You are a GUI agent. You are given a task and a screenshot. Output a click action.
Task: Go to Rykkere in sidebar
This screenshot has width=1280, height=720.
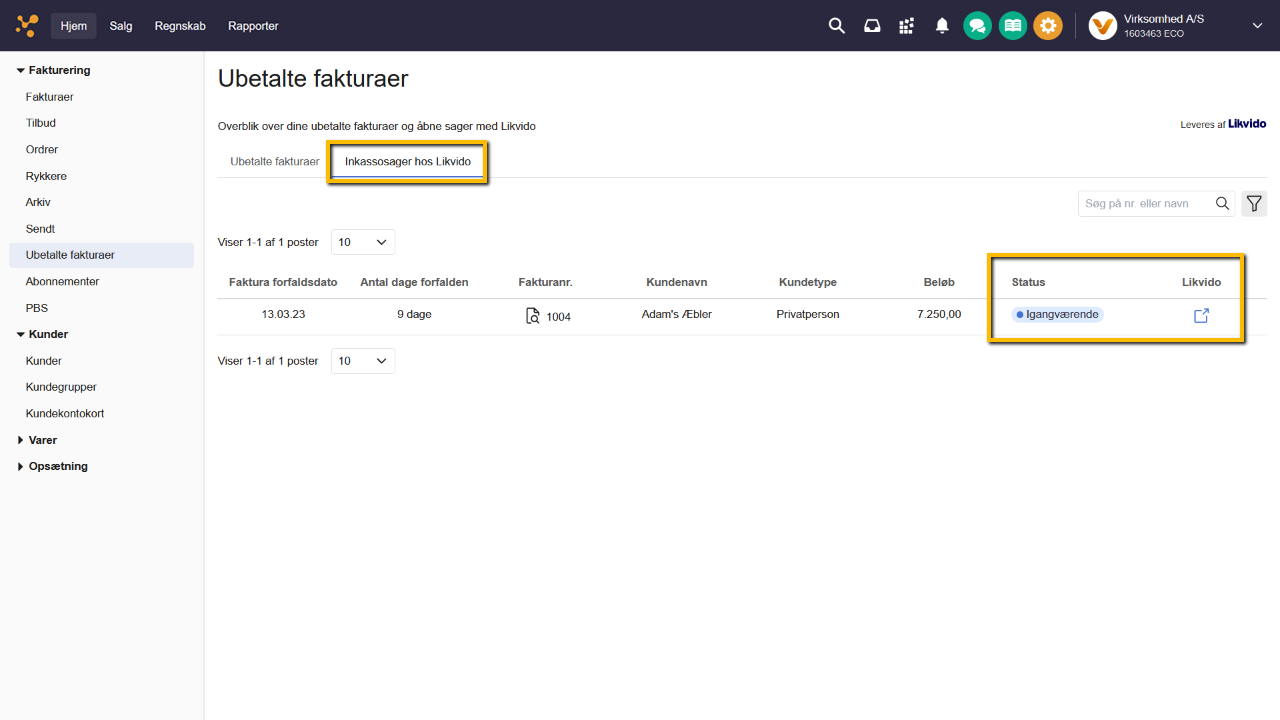[46, 176]
